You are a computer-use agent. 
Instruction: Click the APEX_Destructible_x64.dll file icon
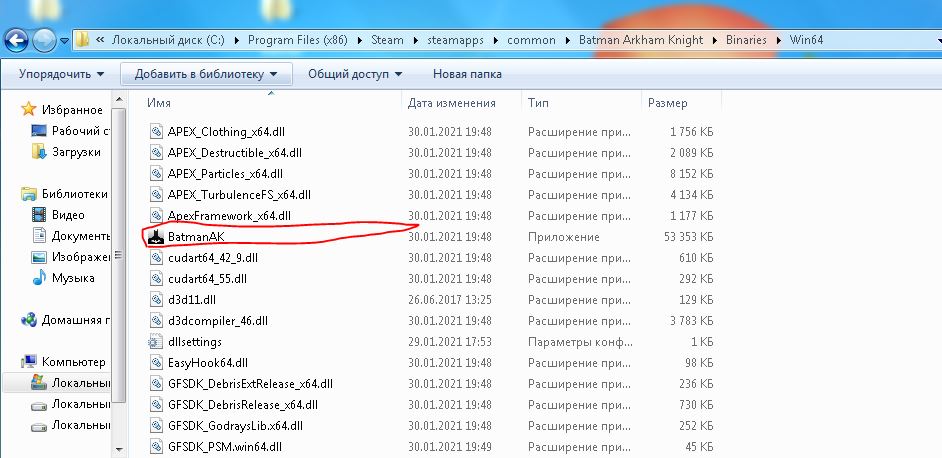pyautogui.click(x=156, y=153)
